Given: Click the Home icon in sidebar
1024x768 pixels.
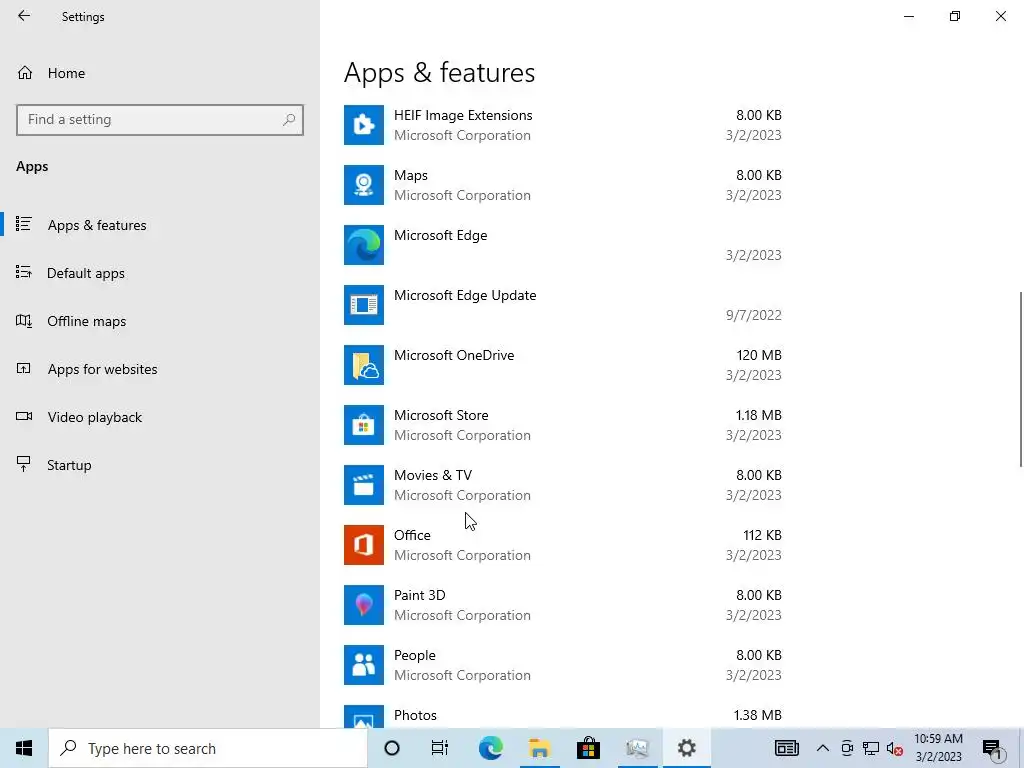Looking at the screenshot, I should (25, 73).
